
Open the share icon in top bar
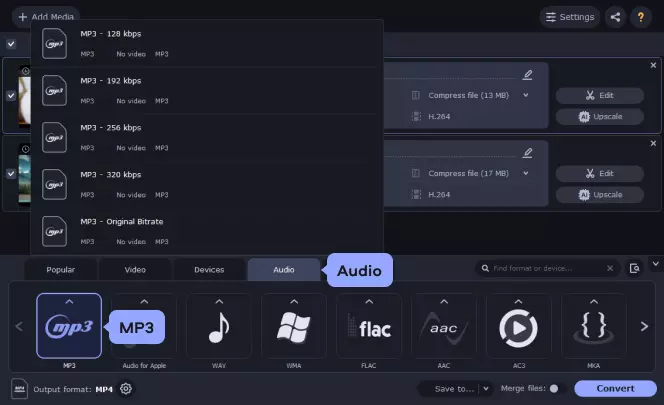(x=615, y=17)
